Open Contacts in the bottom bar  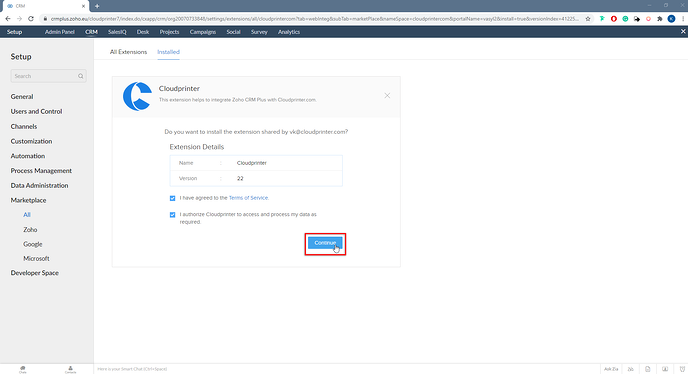[x=70, y=369]
